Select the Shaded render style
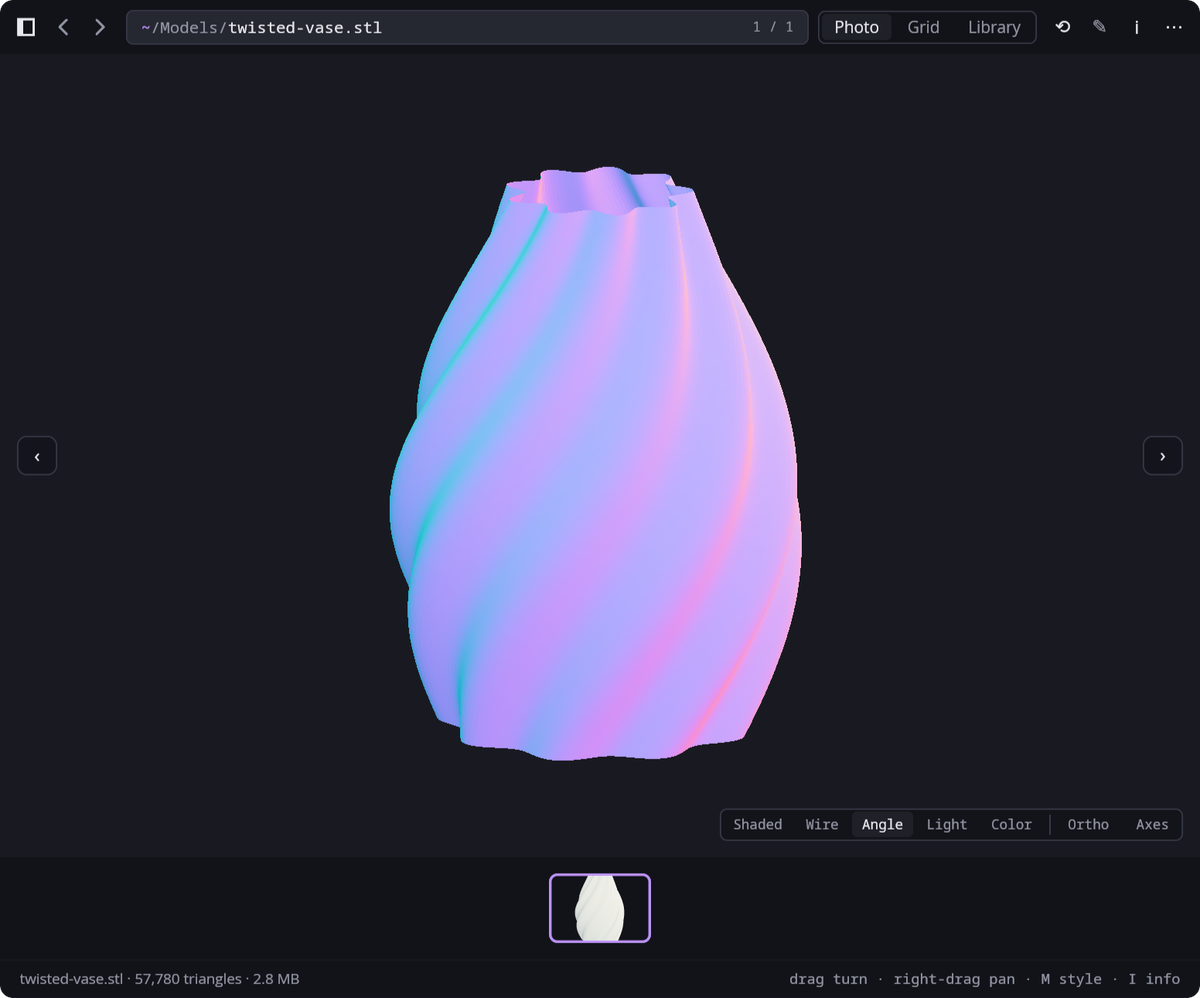Viewport: 1200px width, 998px height. point(757,825)
